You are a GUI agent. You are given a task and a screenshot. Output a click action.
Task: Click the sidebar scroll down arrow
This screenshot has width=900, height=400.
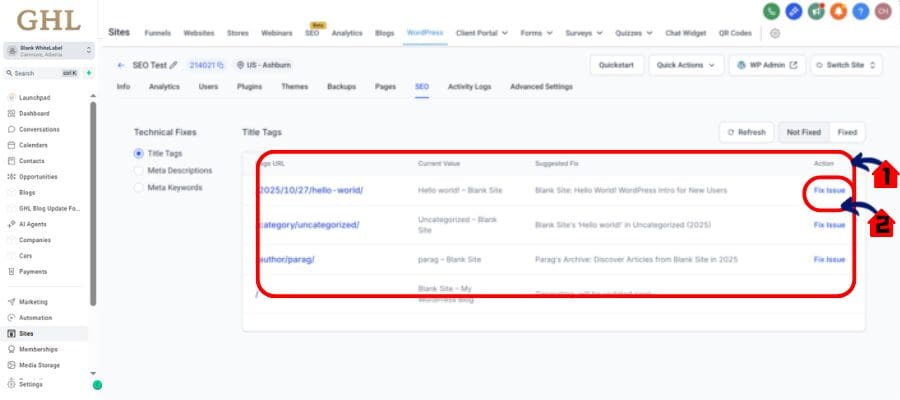tap(93, 374)
